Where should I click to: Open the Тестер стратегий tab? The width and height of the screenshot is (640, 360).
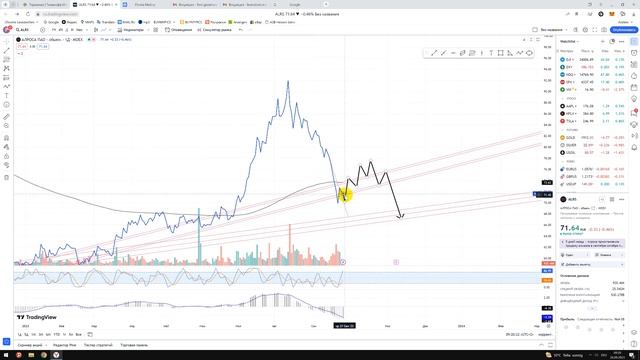[98, 345]
